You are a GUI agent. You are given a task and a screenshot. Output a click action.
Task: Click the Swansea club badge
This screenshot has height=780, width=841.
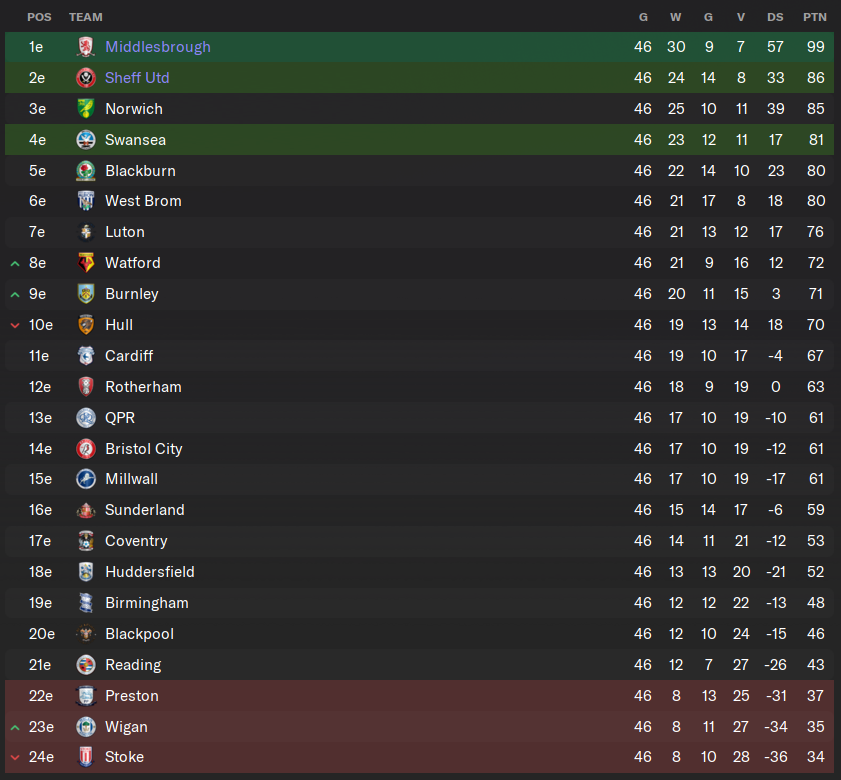[x=86, y=140]
